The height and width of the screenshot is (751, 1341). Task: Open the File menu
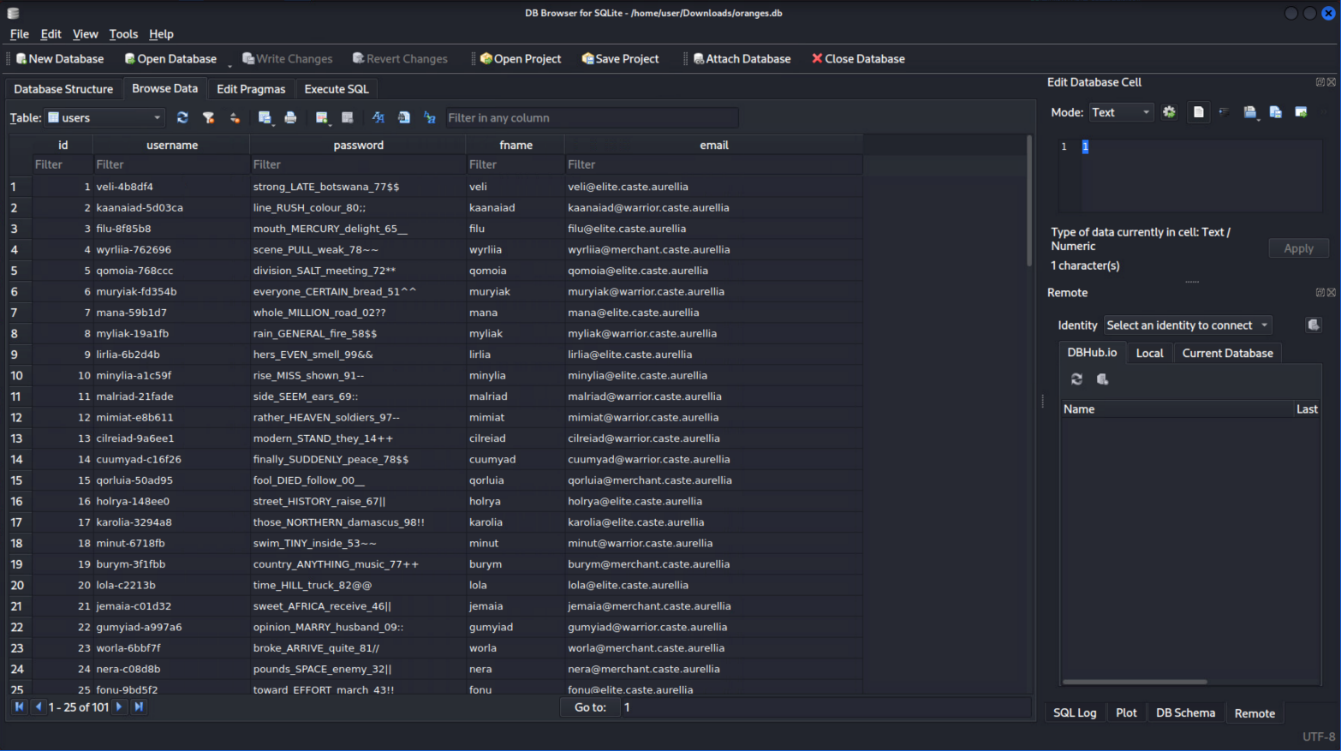click(x=19, y=34)
